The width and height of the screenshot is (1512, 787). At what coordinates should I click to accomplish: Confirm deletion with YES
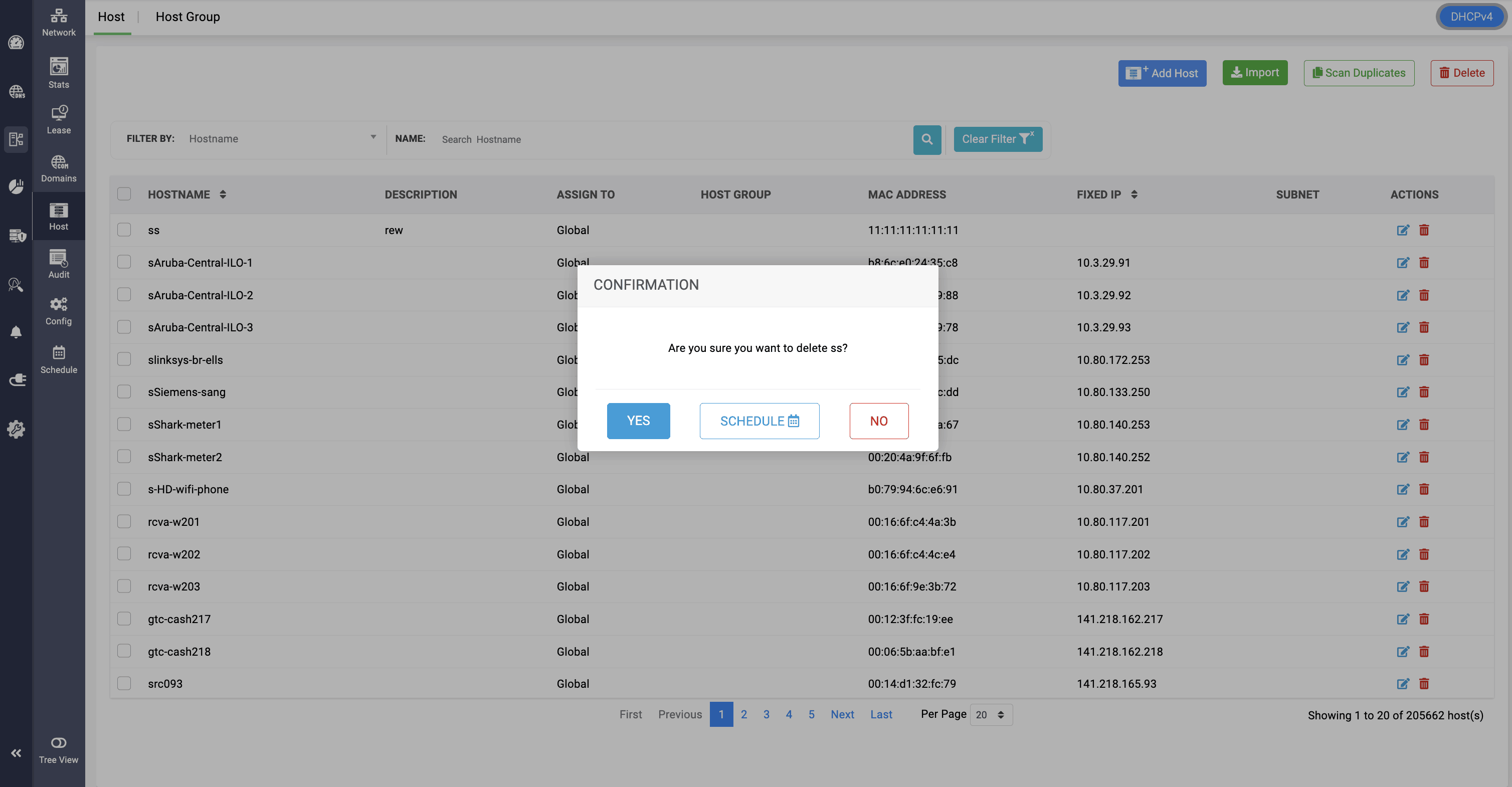point(639,421)
